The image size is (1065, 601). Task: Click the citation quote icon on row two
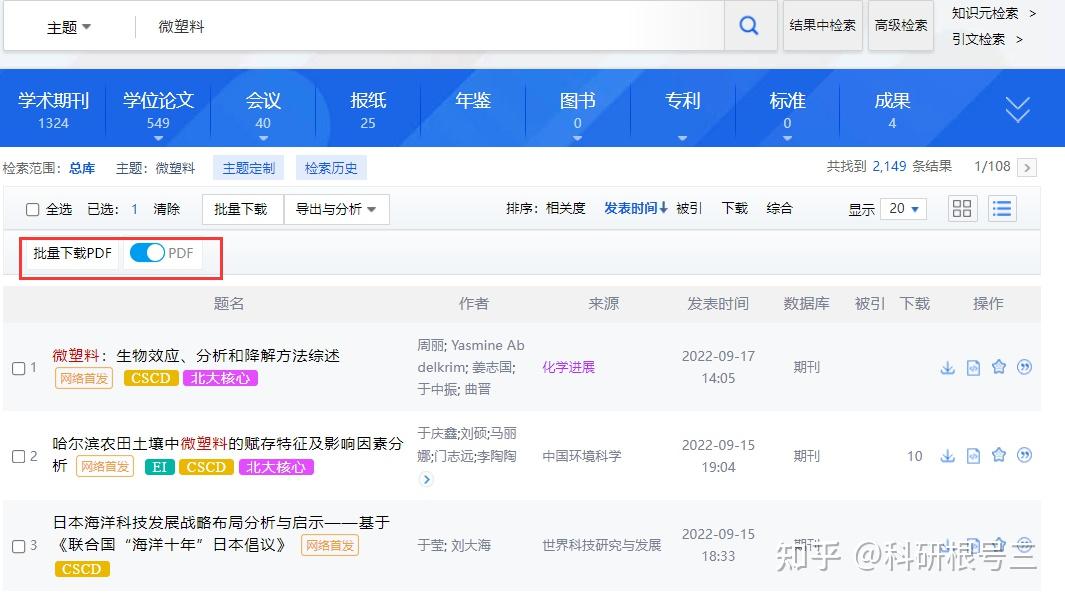[1025, 455]
